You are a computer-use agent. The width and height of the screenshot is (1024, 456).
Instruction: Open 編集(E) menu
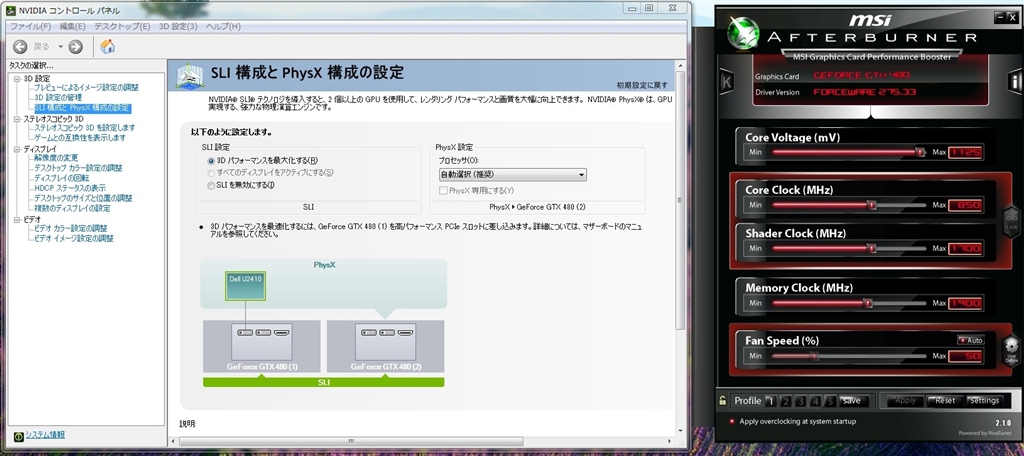coord(72,27)
